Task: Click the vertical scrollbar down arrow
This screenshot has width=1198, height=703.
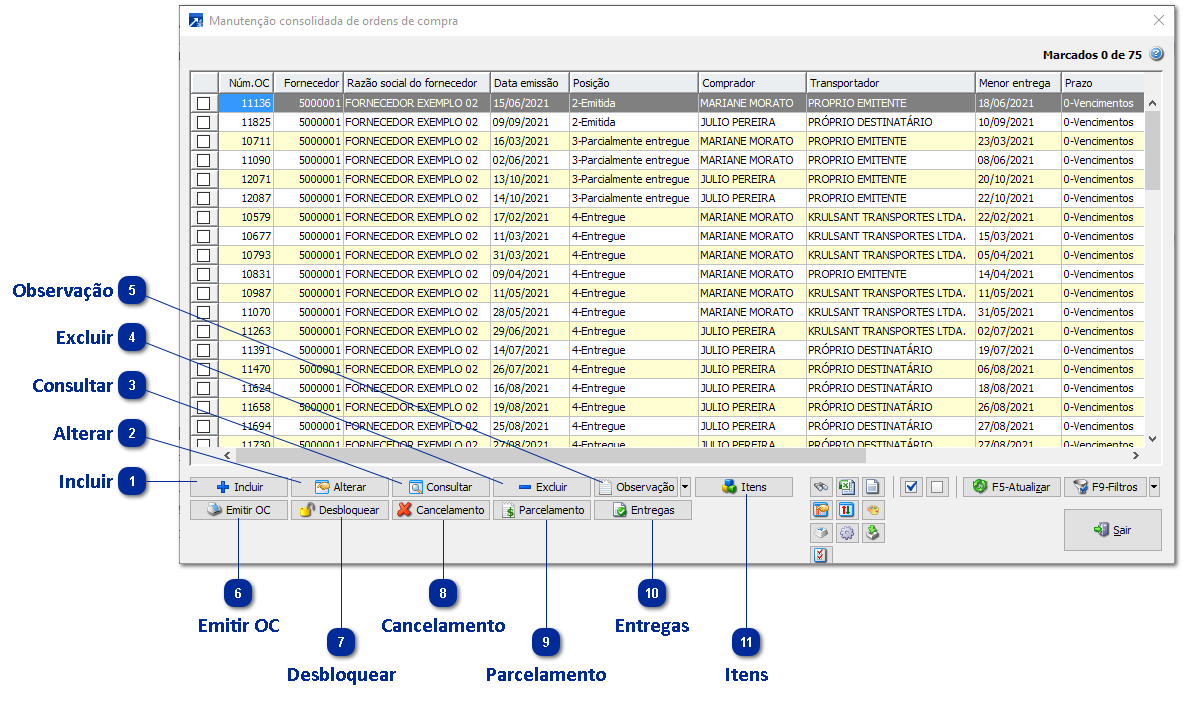Action: point(1151,438)
